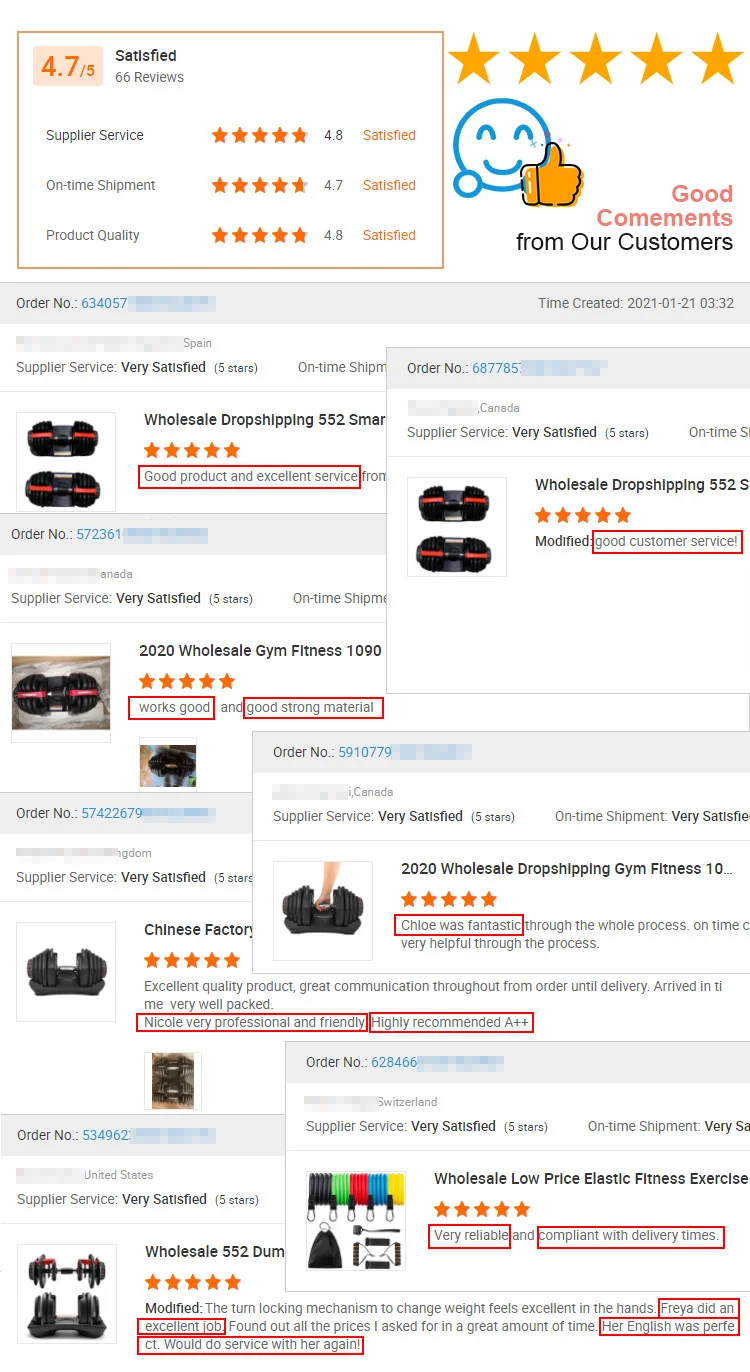Click the Product Quality star rating
750x1372 pixels.
point(260,235)
